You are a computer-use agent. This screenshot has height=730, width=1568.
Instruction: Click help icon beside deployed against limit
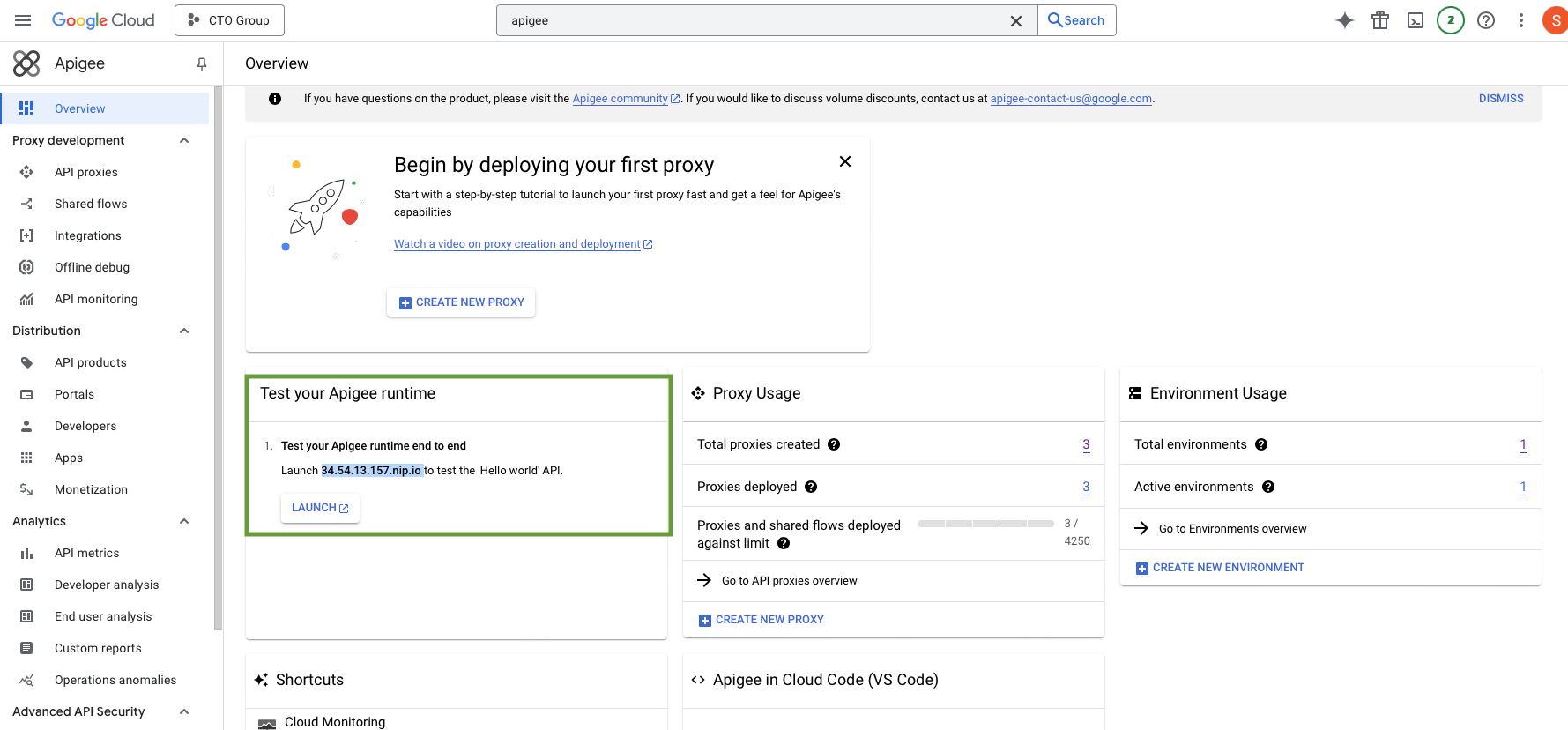(x=784, y=543)
